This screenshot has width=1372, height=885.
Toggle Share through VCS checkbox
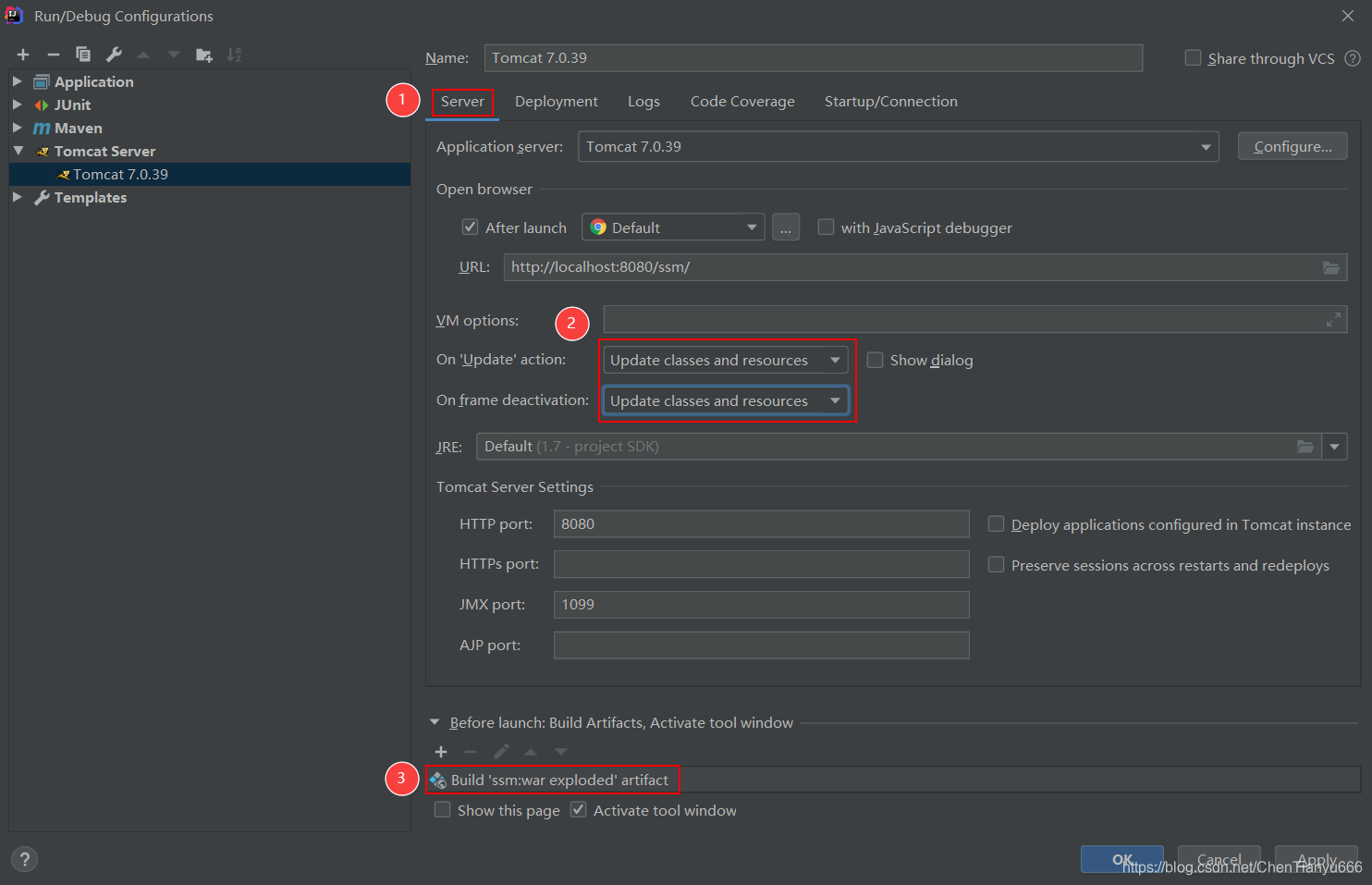(x=1193, y=58)
